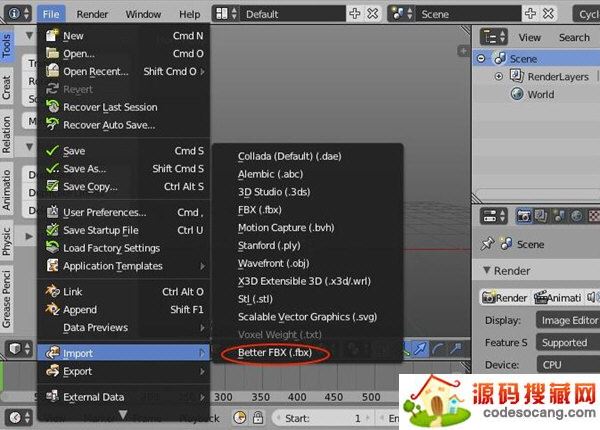
Task: Add a new scene
Action: point(530,14)
